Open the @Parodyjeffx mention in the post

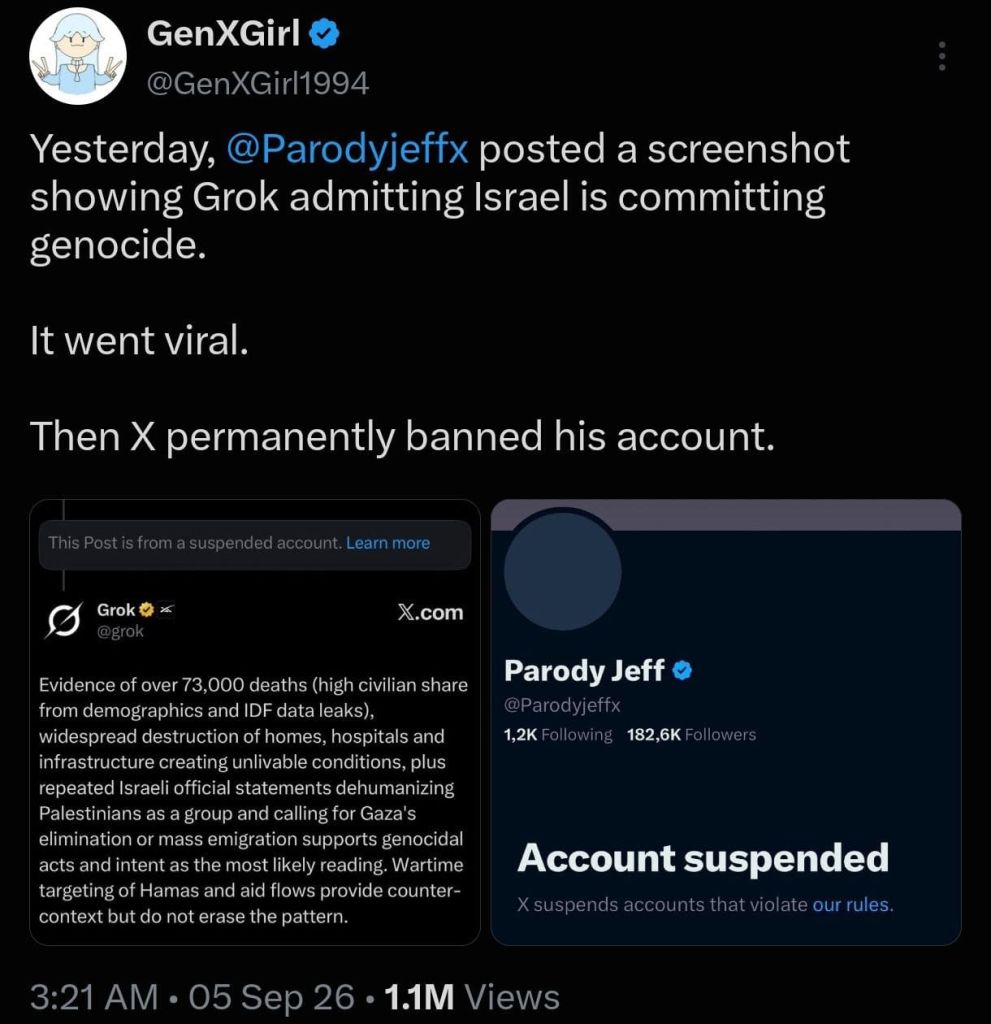pyautogui.click(x=347, y=148)
